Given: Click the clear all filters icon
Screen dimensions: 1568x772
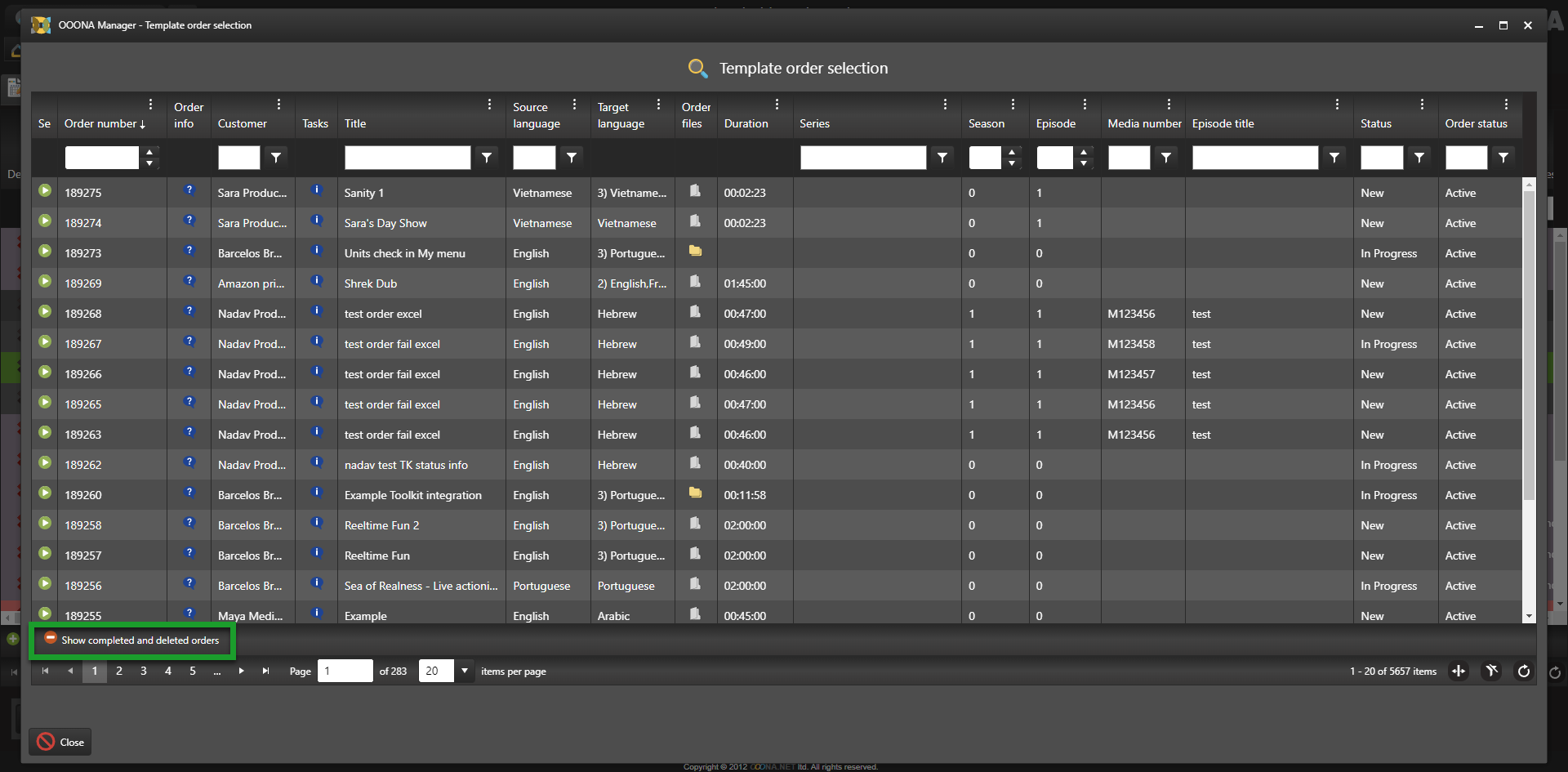Looking at the screenshot, I should click(x=1491, y=672).
